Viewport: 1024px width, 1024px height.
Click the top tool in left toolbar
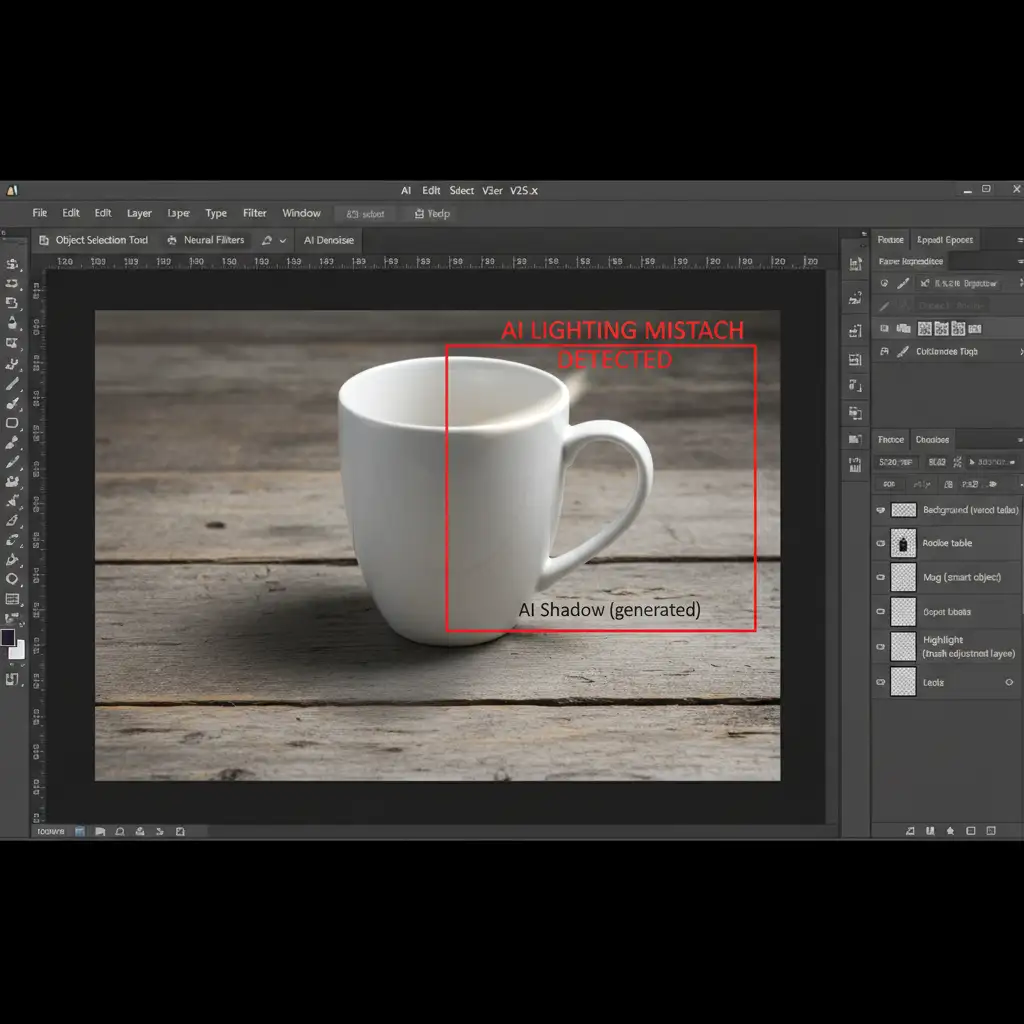pyautogui.click(x=13, y=264)
